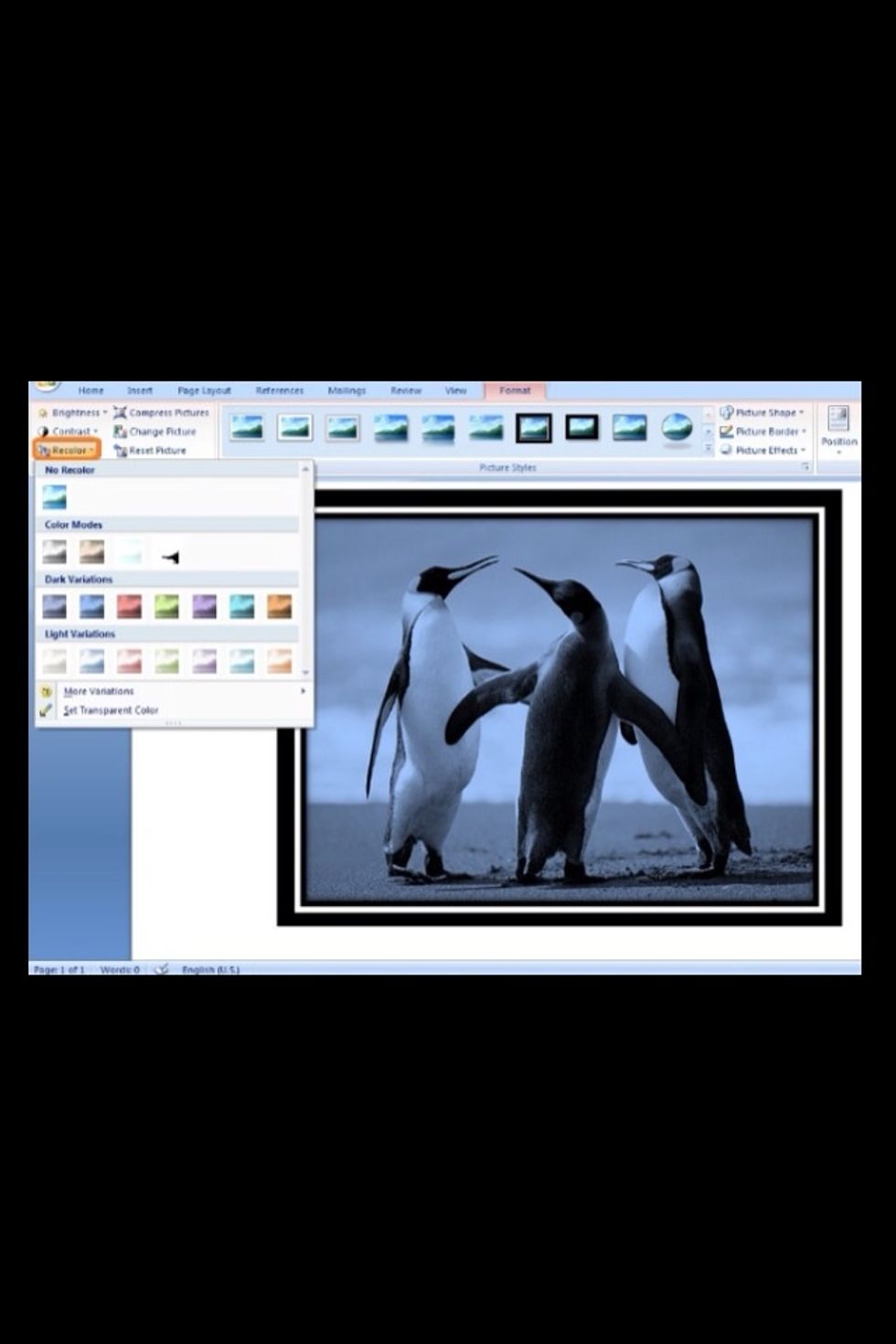The height and width of the screenshot is (1344, 896).
Task: Apply Black and White color mode
Action: [167, 552]
